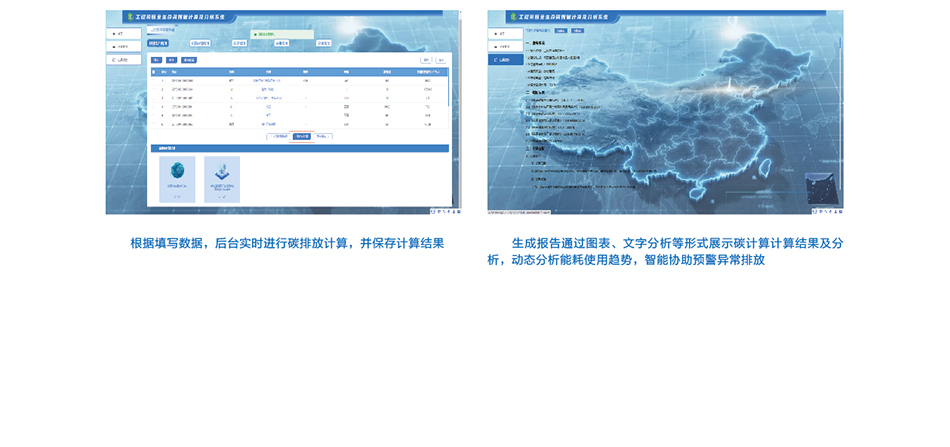This screenshot has height=447, width=950.
Task: Click the blue middle button below the table
Action: click(x=301, y=136)
